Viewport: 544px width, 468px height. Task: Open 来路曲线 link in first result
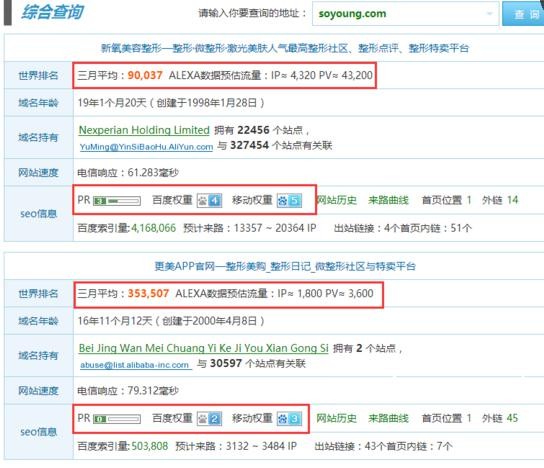click(389, 200)
